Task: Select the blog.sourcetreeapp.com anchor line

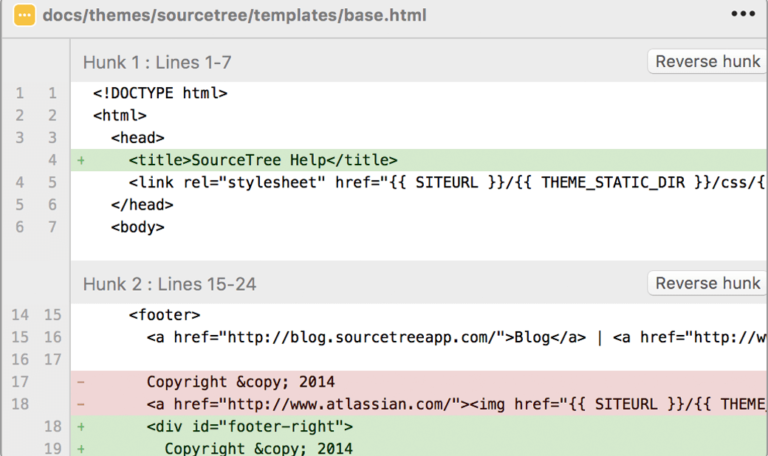Action: point(419,337)
